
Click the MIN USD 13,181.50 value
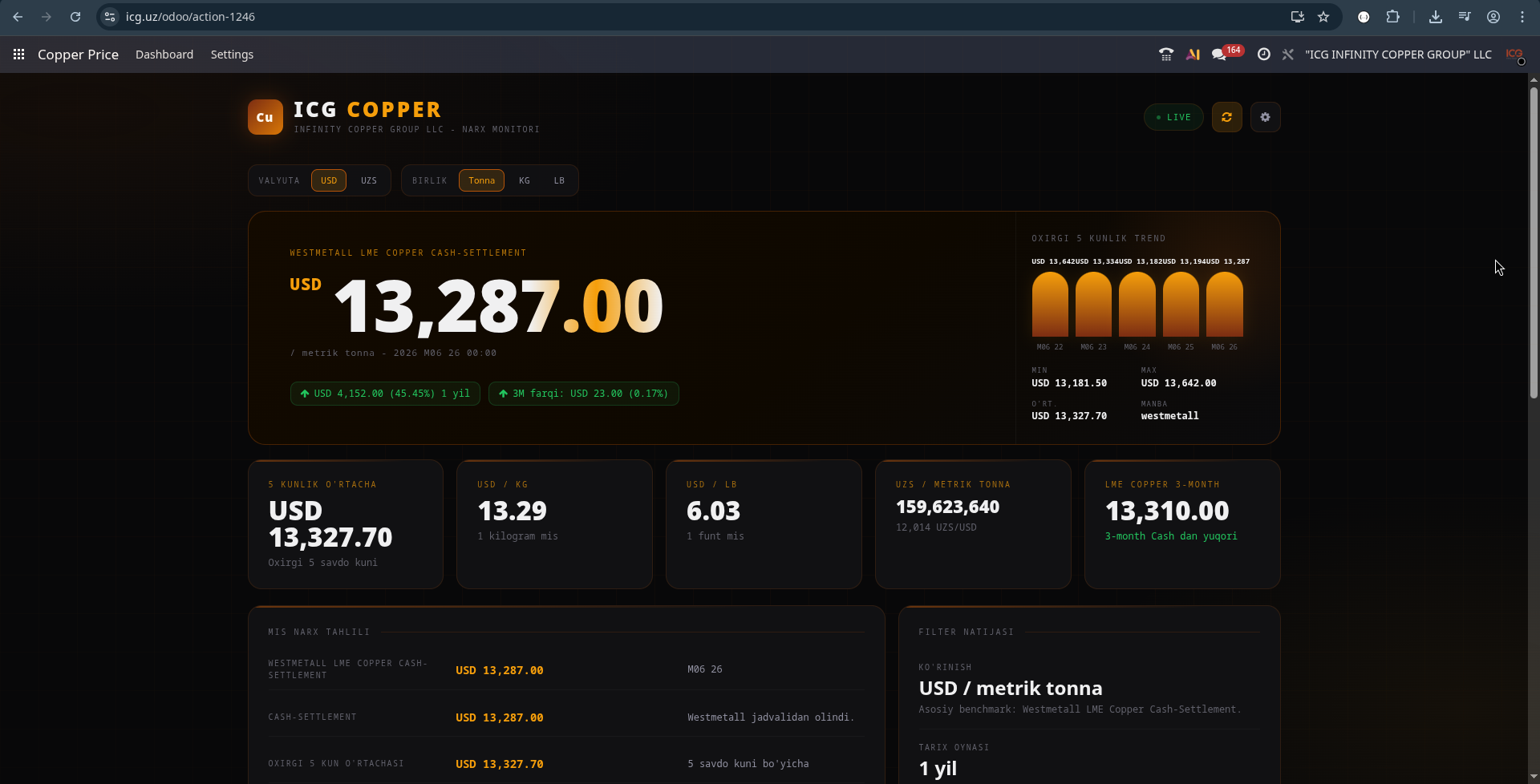(x=1069, y=383)
